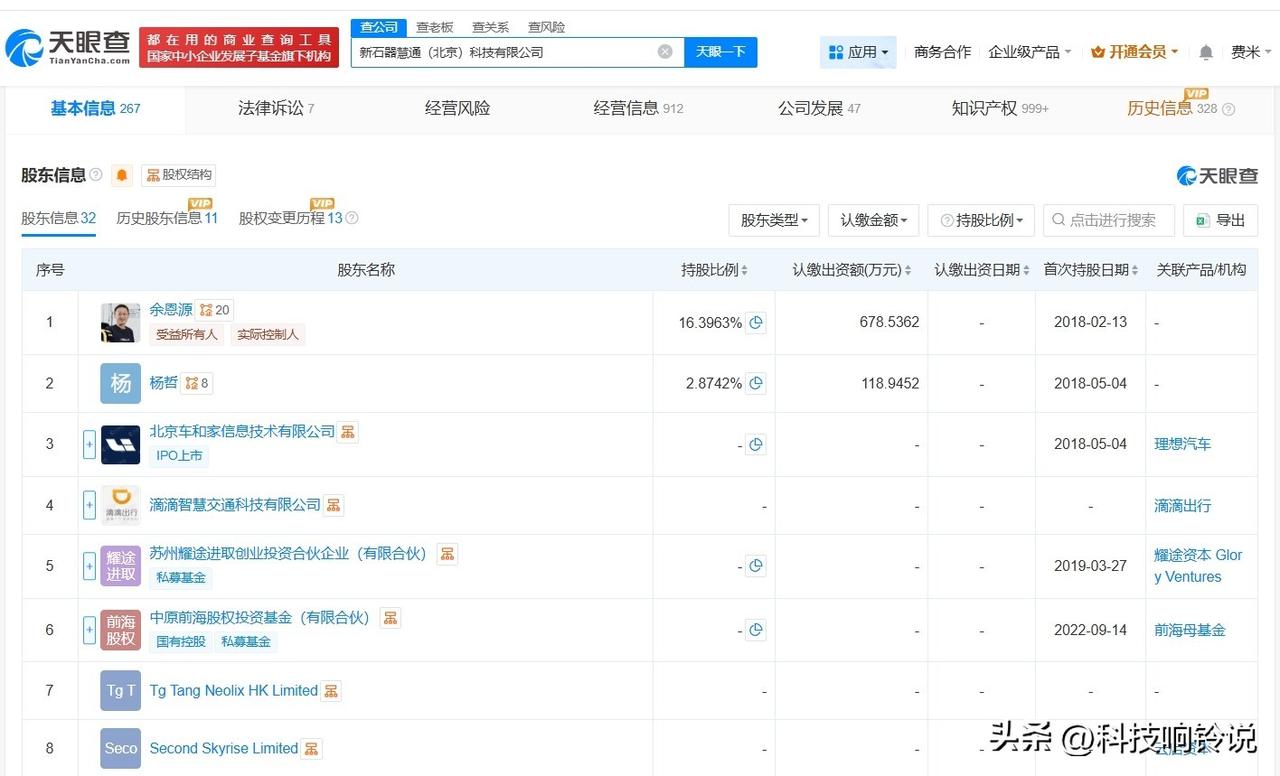
Task: Open the 应用 apps dropdown
Action: tap(858, 52)
